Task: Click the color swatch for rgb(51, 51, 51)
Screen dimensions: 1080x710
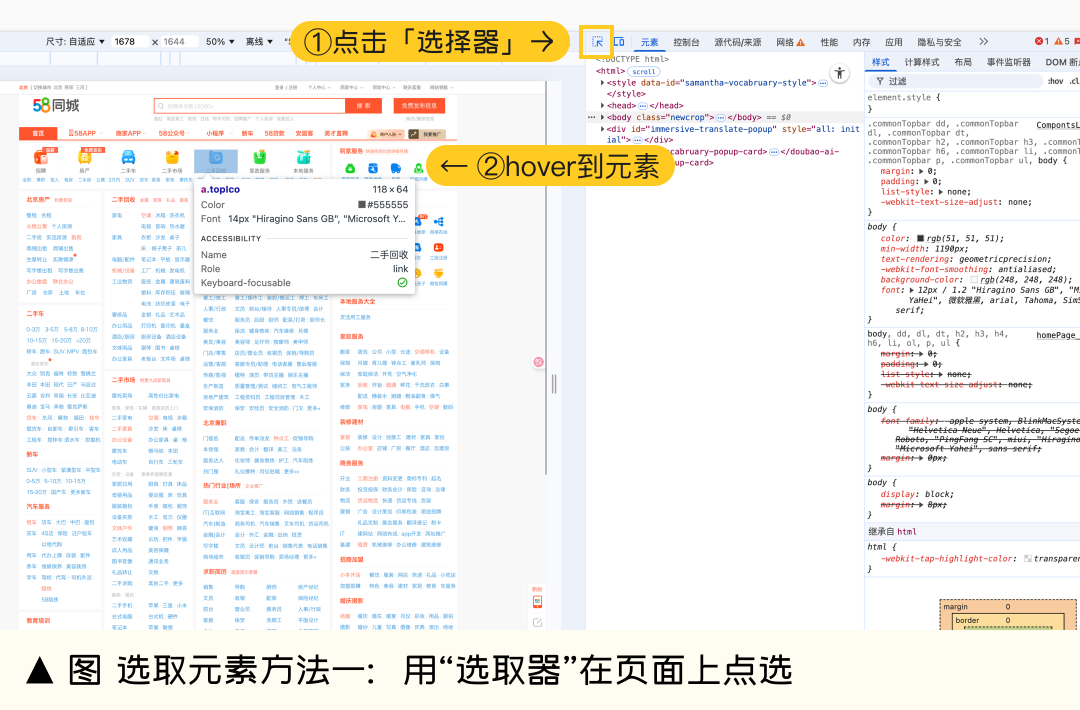Action: (920, 238)
